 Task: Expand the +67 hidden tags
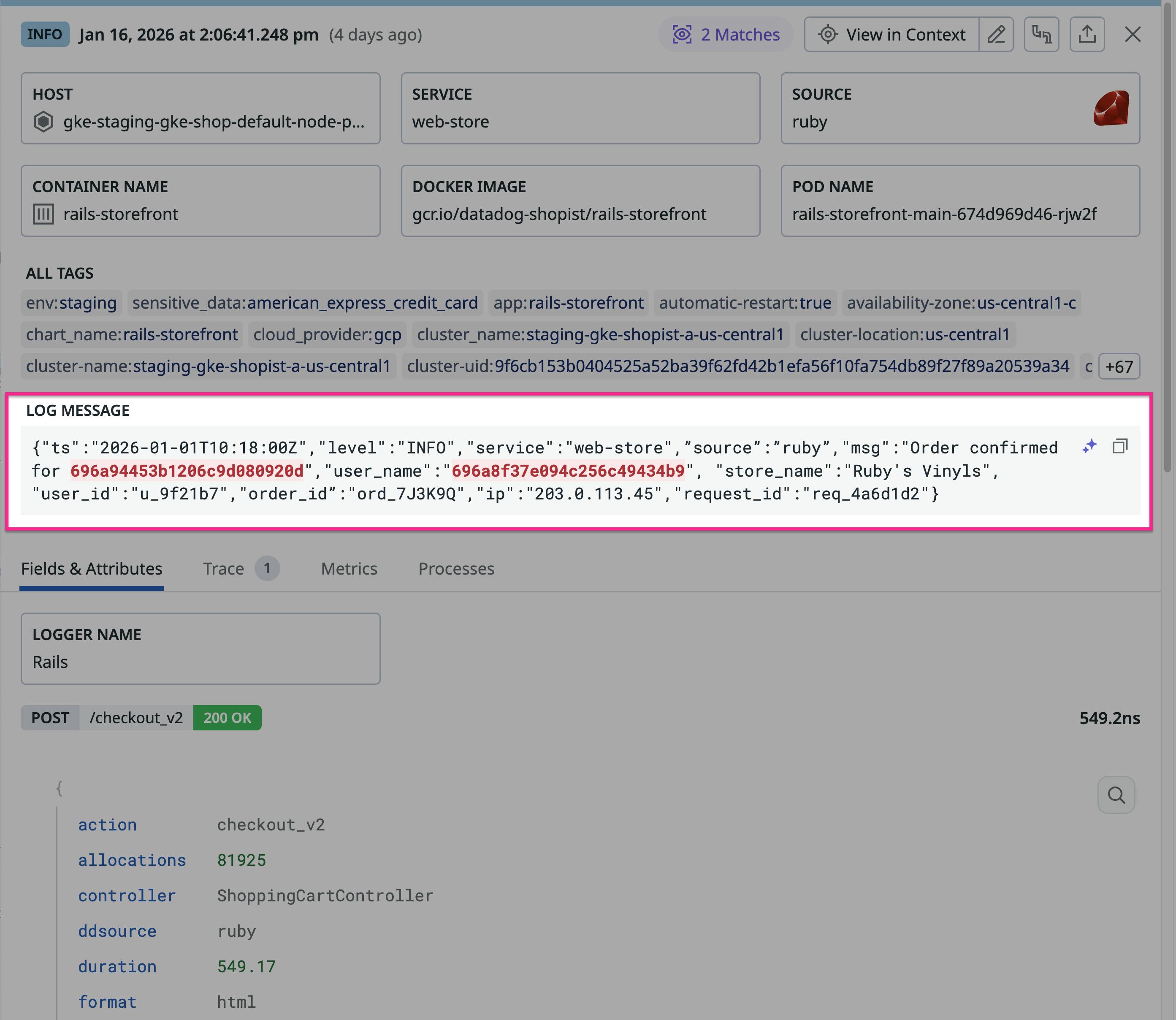coord(1118,366)
